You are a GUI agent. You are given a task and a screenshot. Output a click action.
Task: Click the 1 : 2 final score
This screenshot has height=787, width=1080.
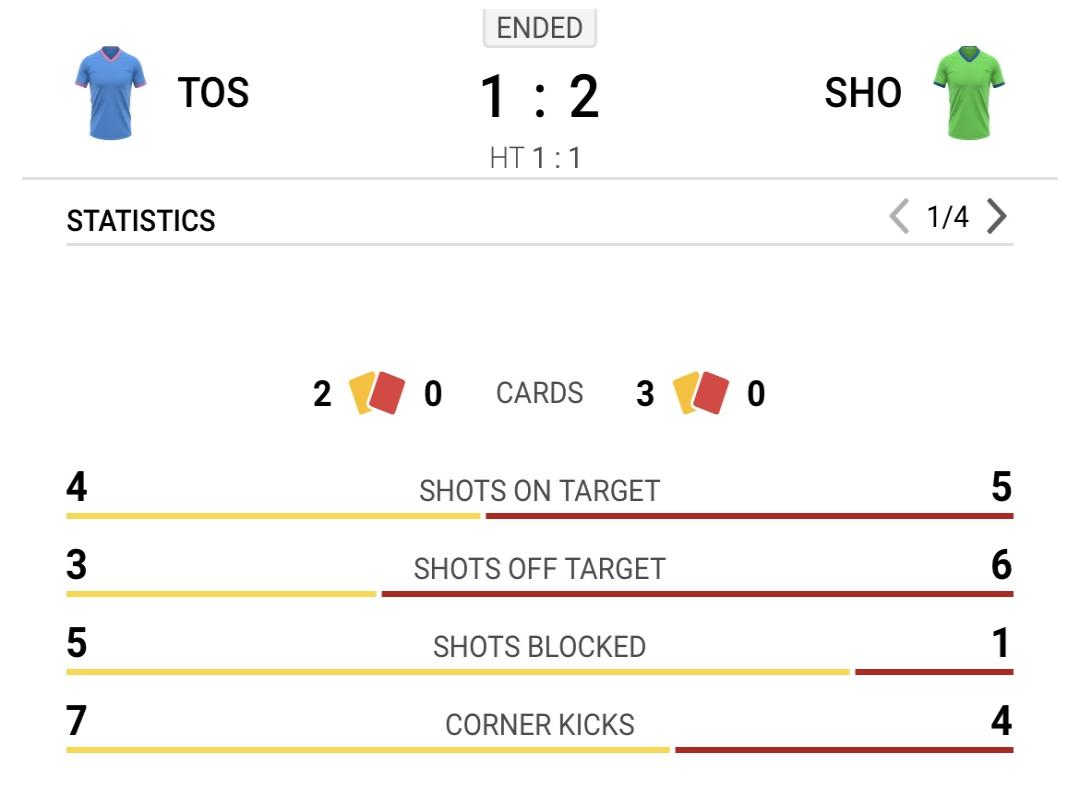(x=540, y=97)
